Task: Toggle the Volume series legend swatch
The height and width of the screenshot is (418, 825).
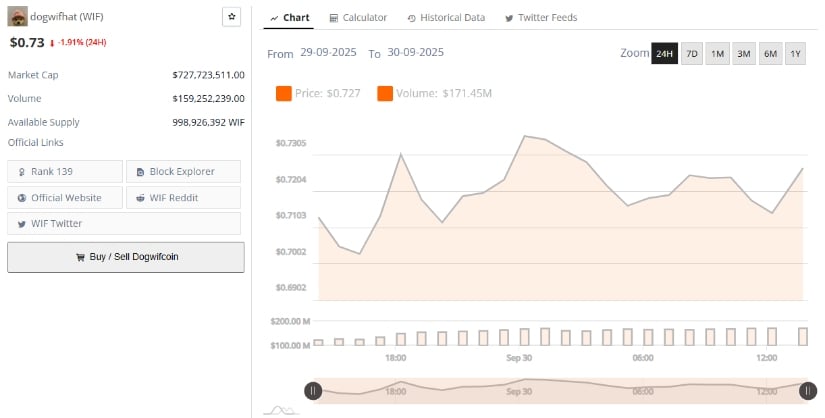Action: 385,94
